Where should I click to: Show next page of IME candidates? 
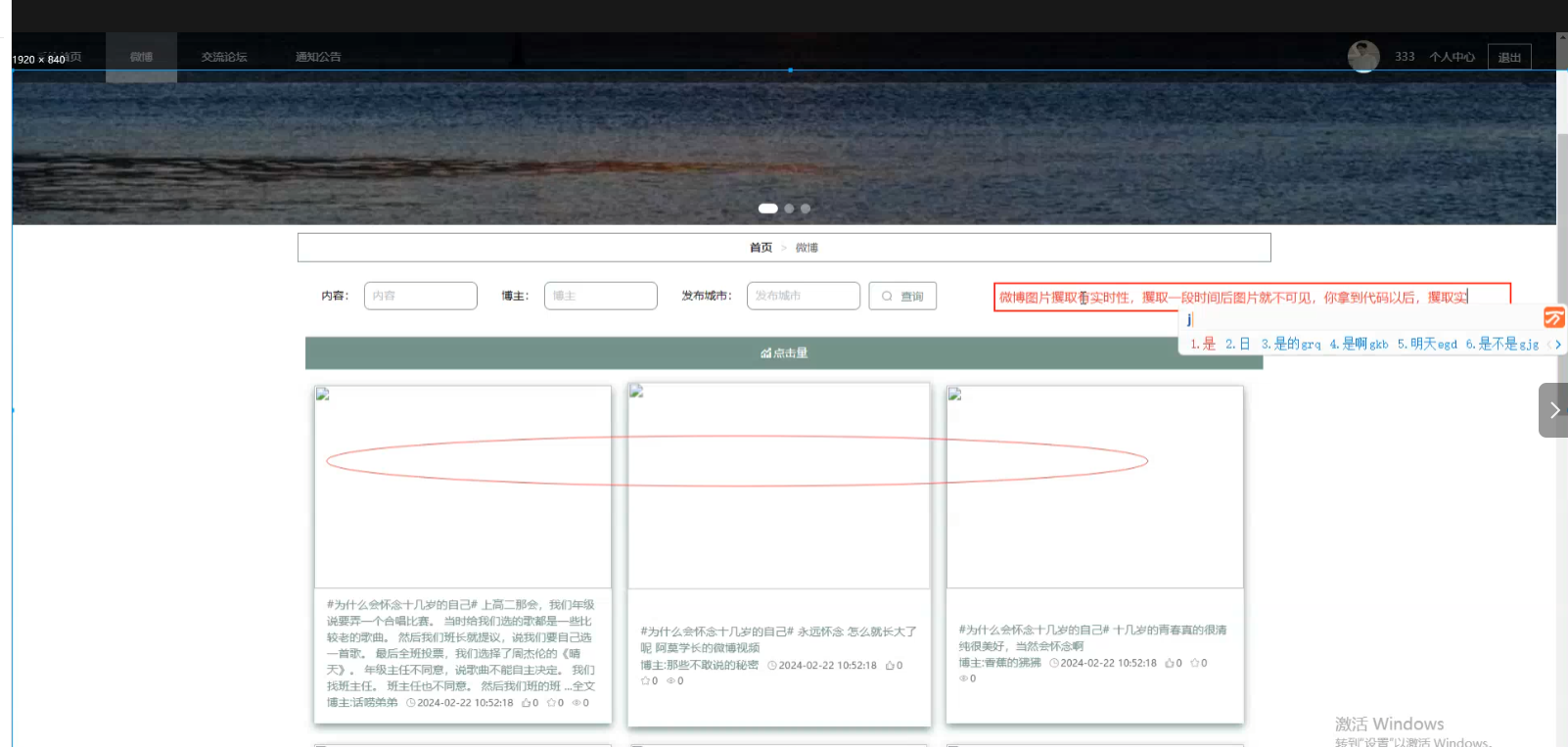pyautogui.click(x=1558, y=345)
